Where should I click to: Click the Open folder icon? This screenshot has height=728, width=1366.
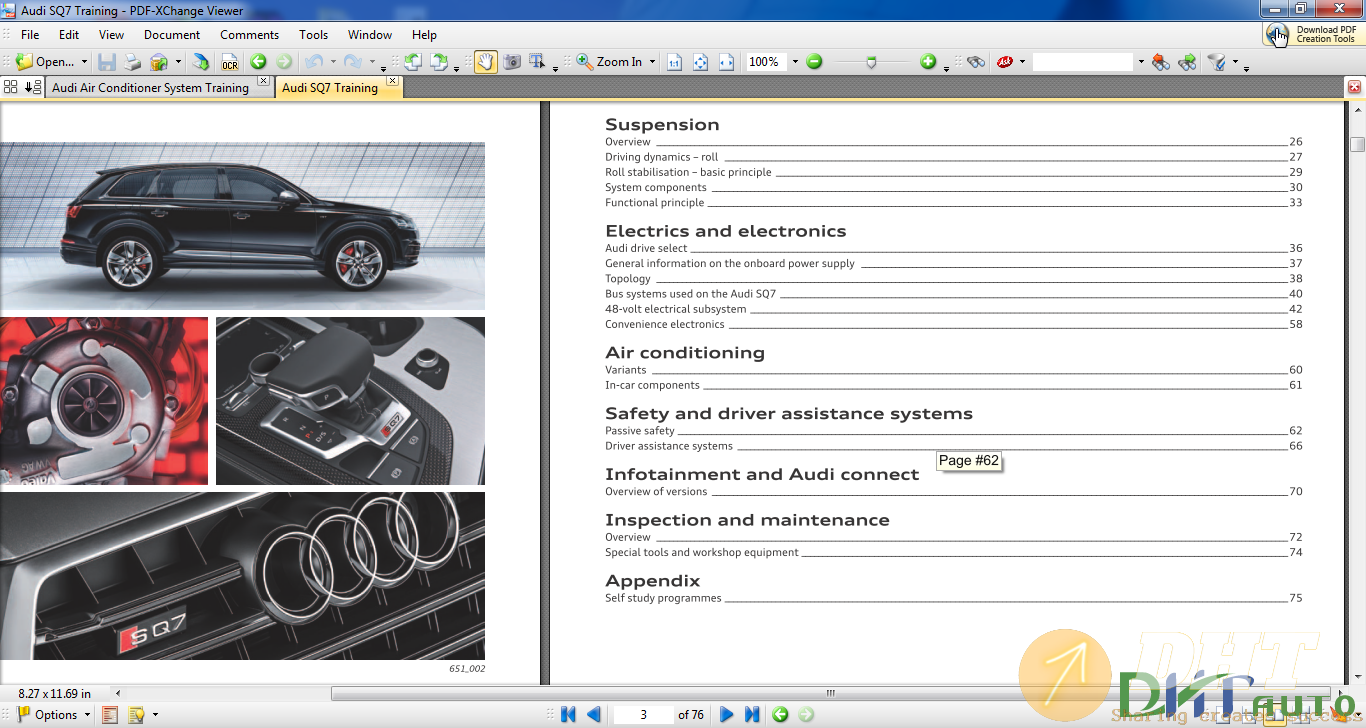(x=24, y=62)
